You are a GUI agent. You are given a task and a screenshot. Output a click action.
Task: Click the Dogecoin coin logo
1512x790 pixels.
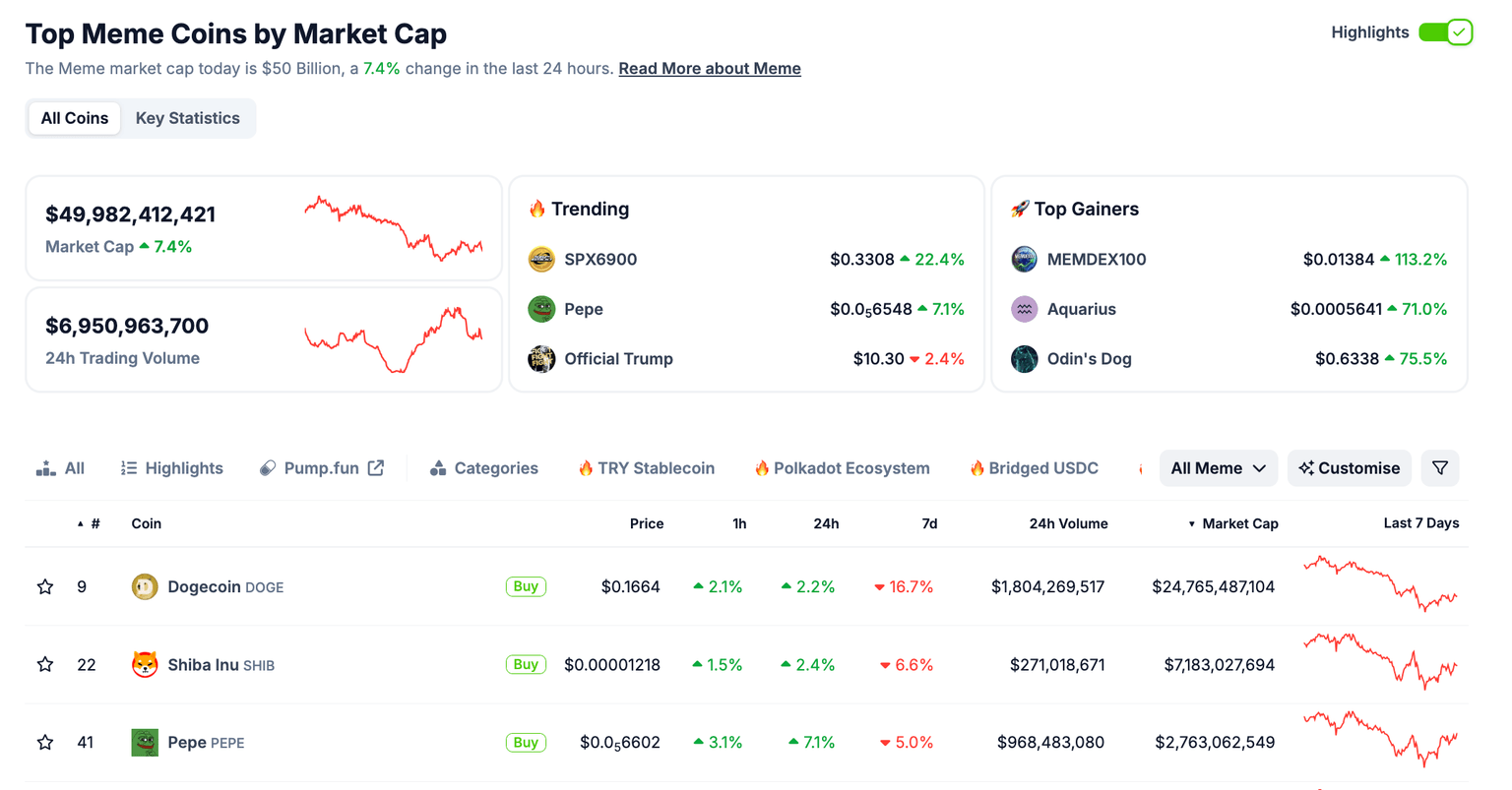click(144, 585)
